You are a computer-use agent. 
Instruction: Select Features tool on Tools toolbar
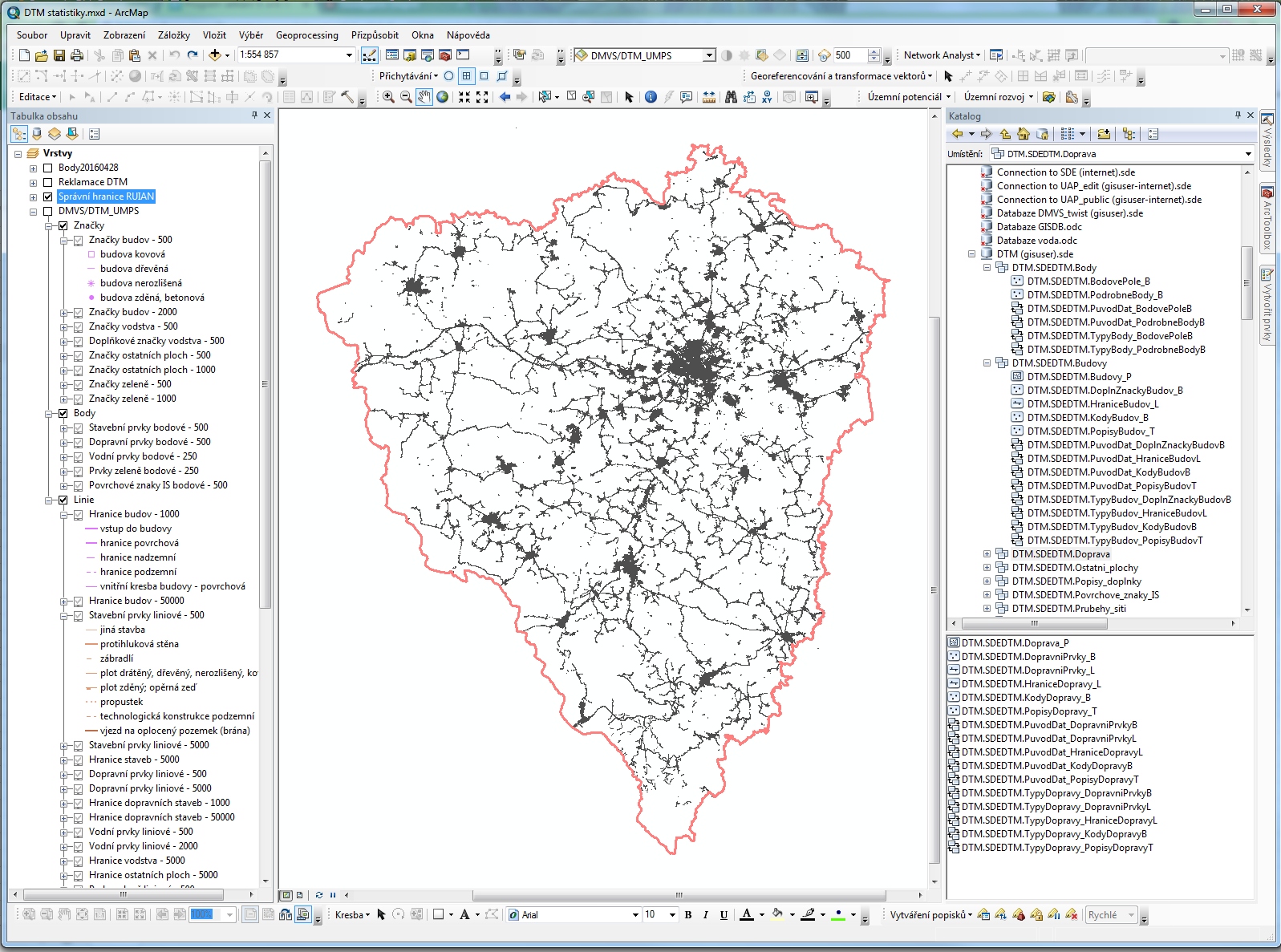coord(545,97)
